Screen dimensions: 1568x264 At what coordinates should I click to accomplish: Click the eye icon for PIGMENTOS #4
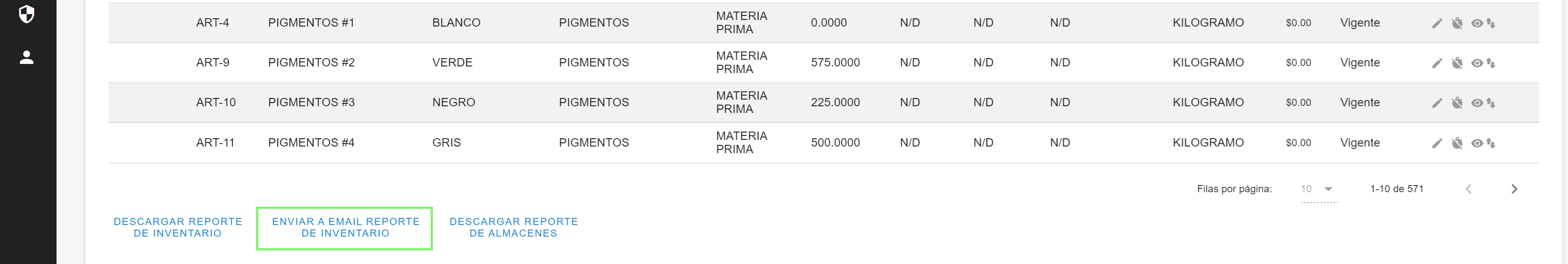pos(1477,143)
